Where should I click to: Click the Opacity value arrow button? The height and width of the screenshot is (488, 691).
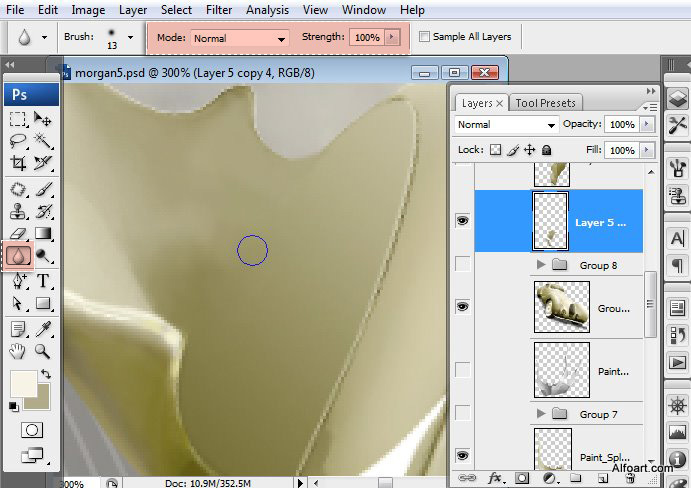(646, 125)
